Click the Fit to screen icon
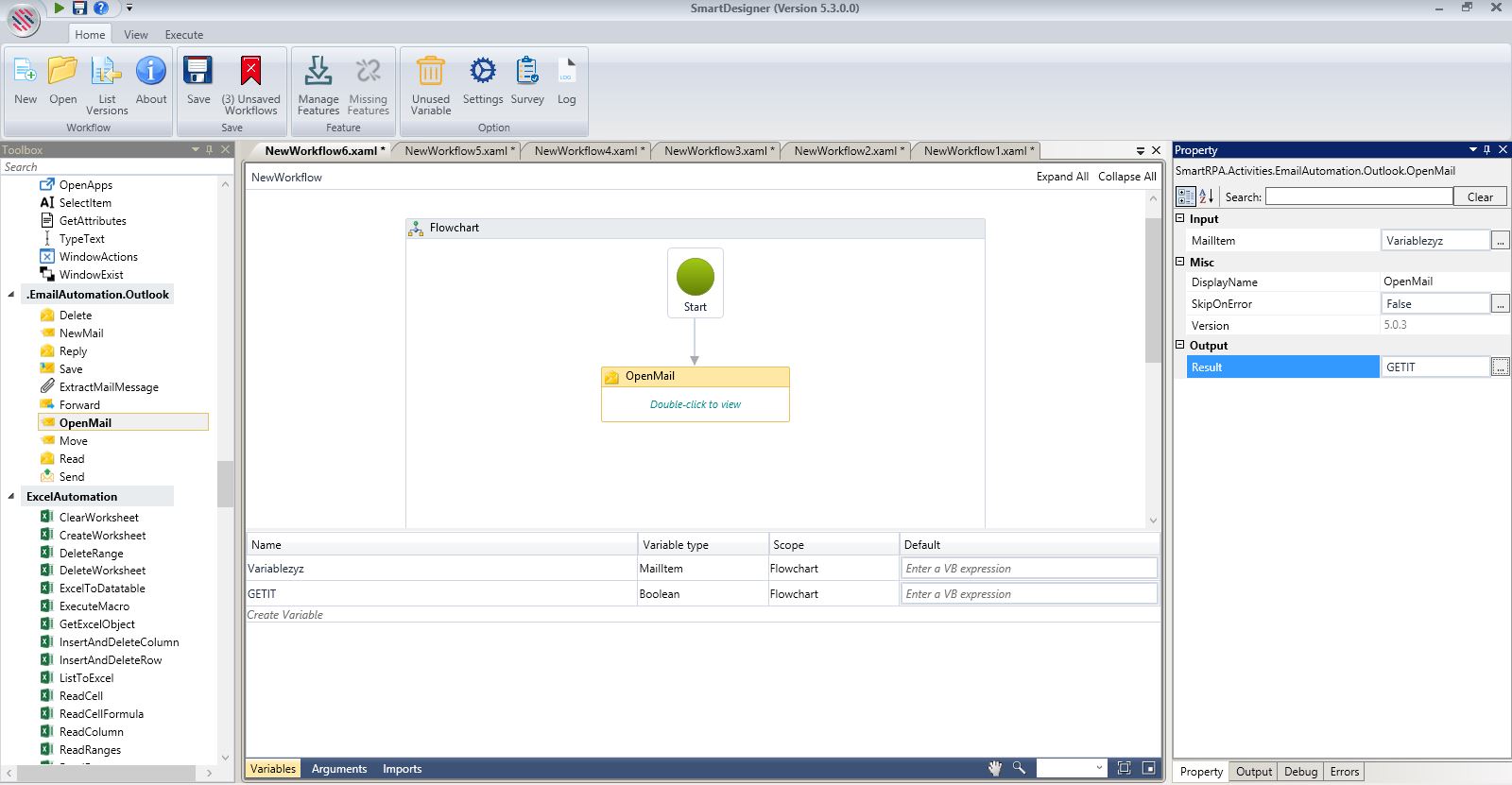The width and height of the screenshot is (1512, 785). tap(1124, 768)
